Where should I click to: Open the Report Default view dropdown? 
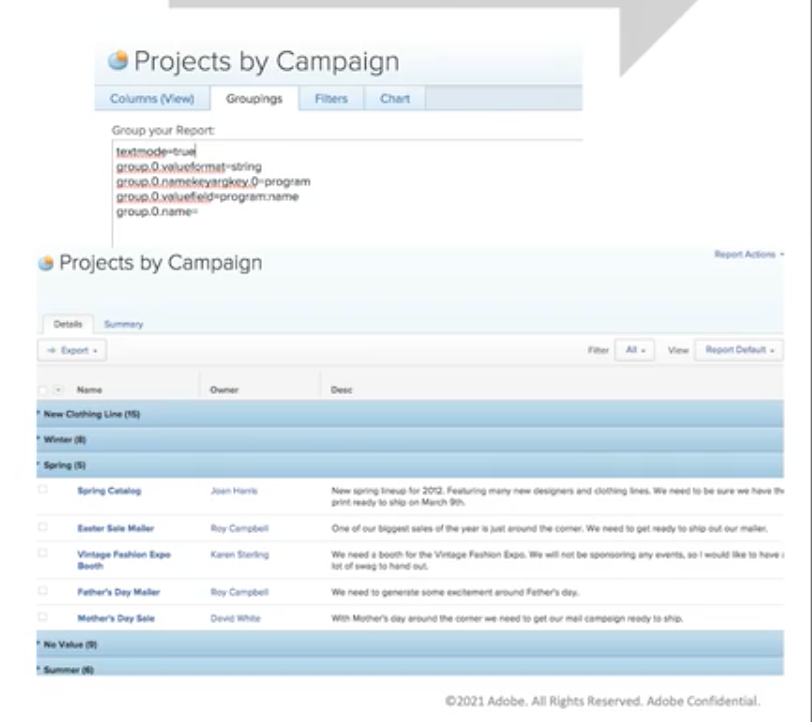[x=738, y=350]
